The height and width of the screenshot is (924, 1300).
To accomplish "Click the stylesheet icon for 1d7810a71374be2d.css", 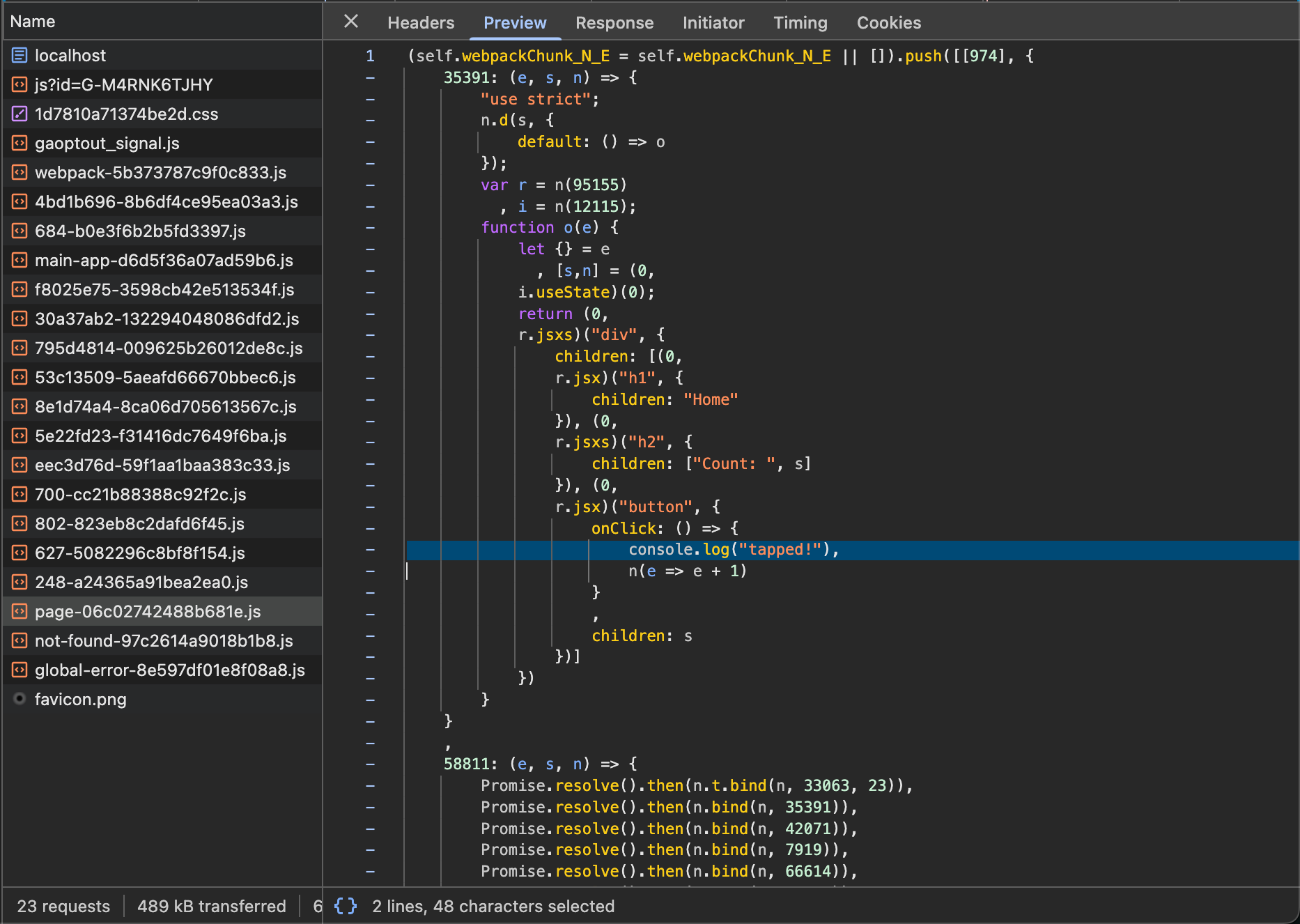I will (x=20, y=114).
